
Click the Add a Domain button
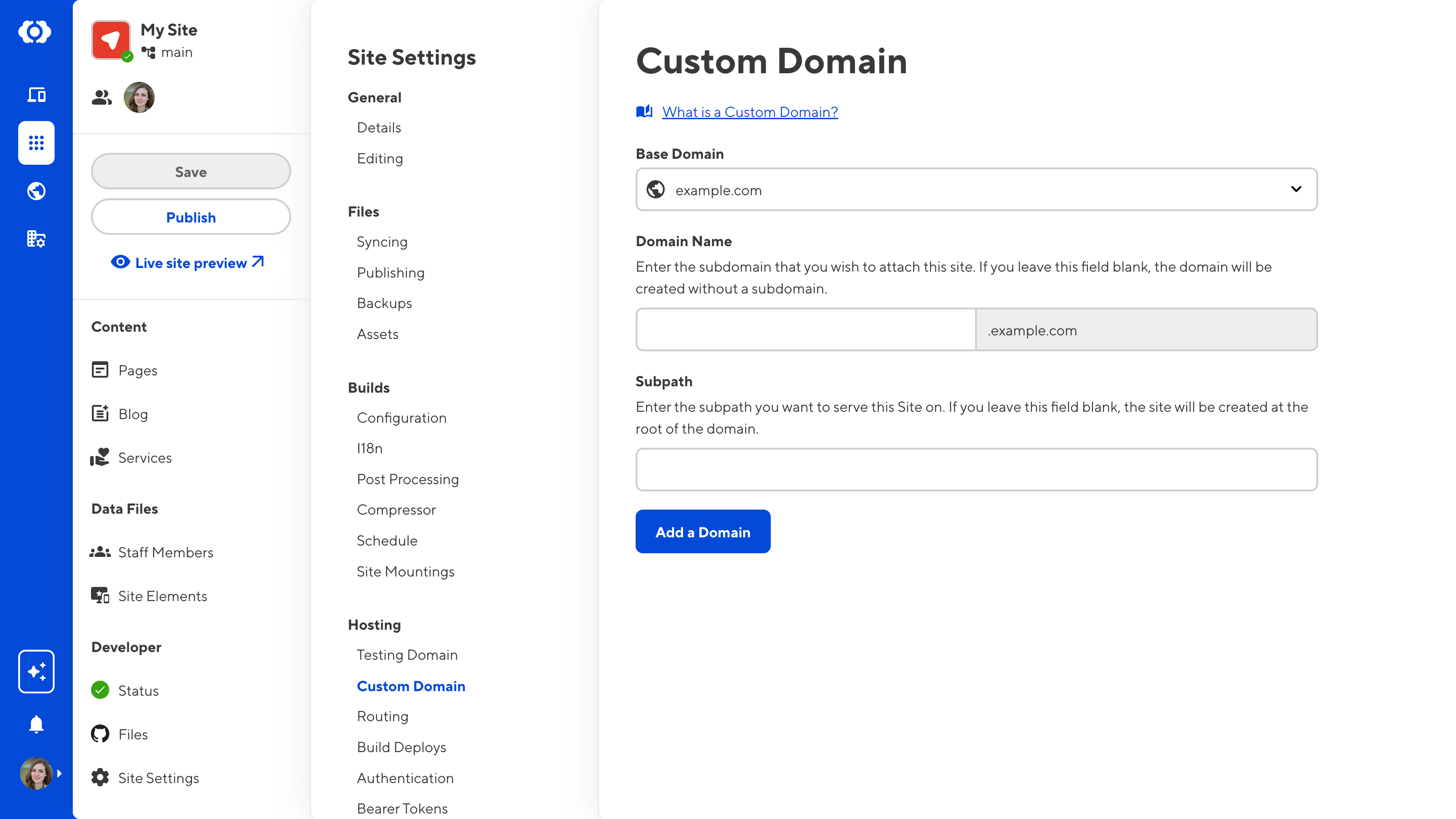[x=703, y=532]
